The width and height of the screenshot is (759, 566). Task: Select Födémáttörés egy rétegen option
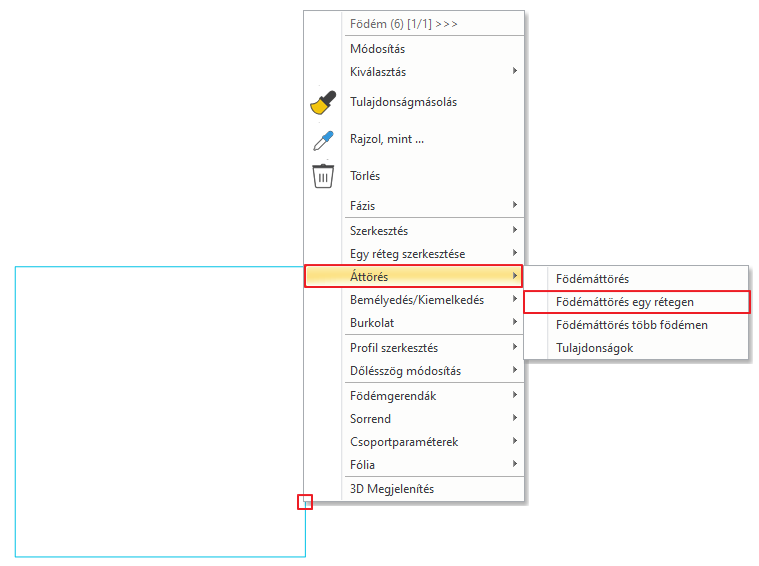(637, 302)
